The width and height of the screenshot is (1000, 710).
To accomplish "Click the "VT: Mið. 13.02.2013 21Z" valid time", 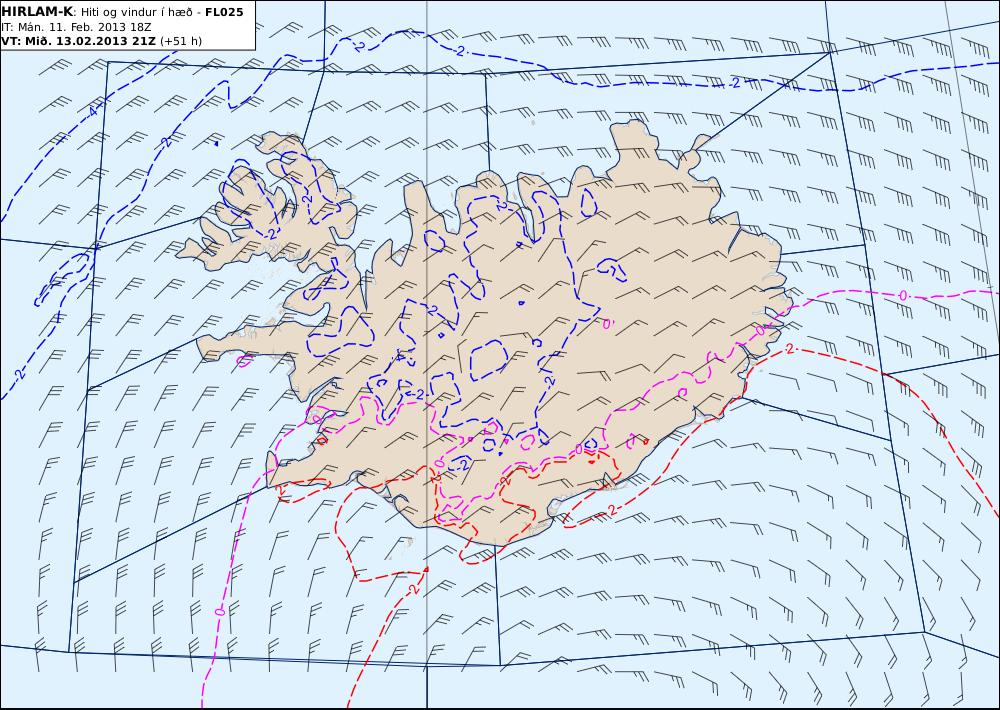I will tap(78, 41).
